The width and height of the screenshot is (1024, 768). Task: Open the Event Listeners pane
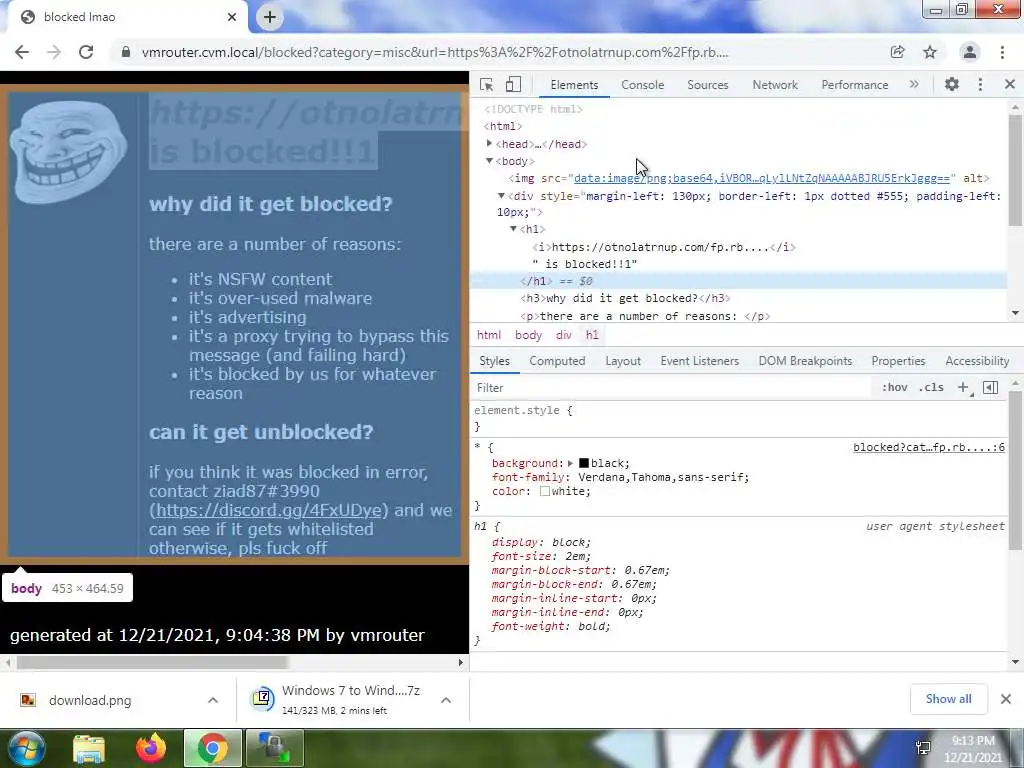click(x=699, y=361)
